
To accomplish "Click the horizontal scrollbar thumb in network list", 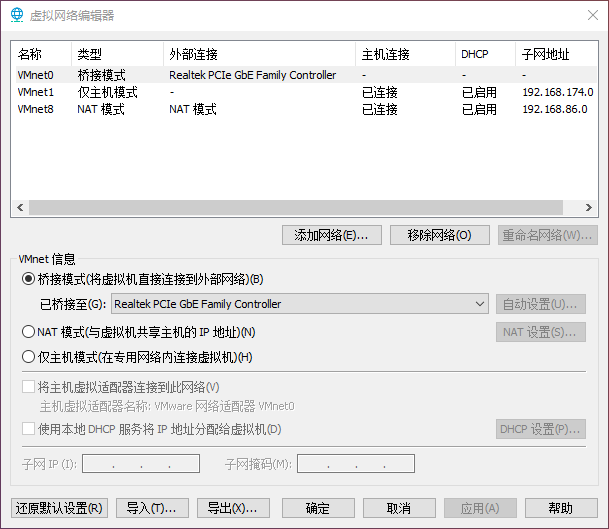I will (x=296, y=207).
